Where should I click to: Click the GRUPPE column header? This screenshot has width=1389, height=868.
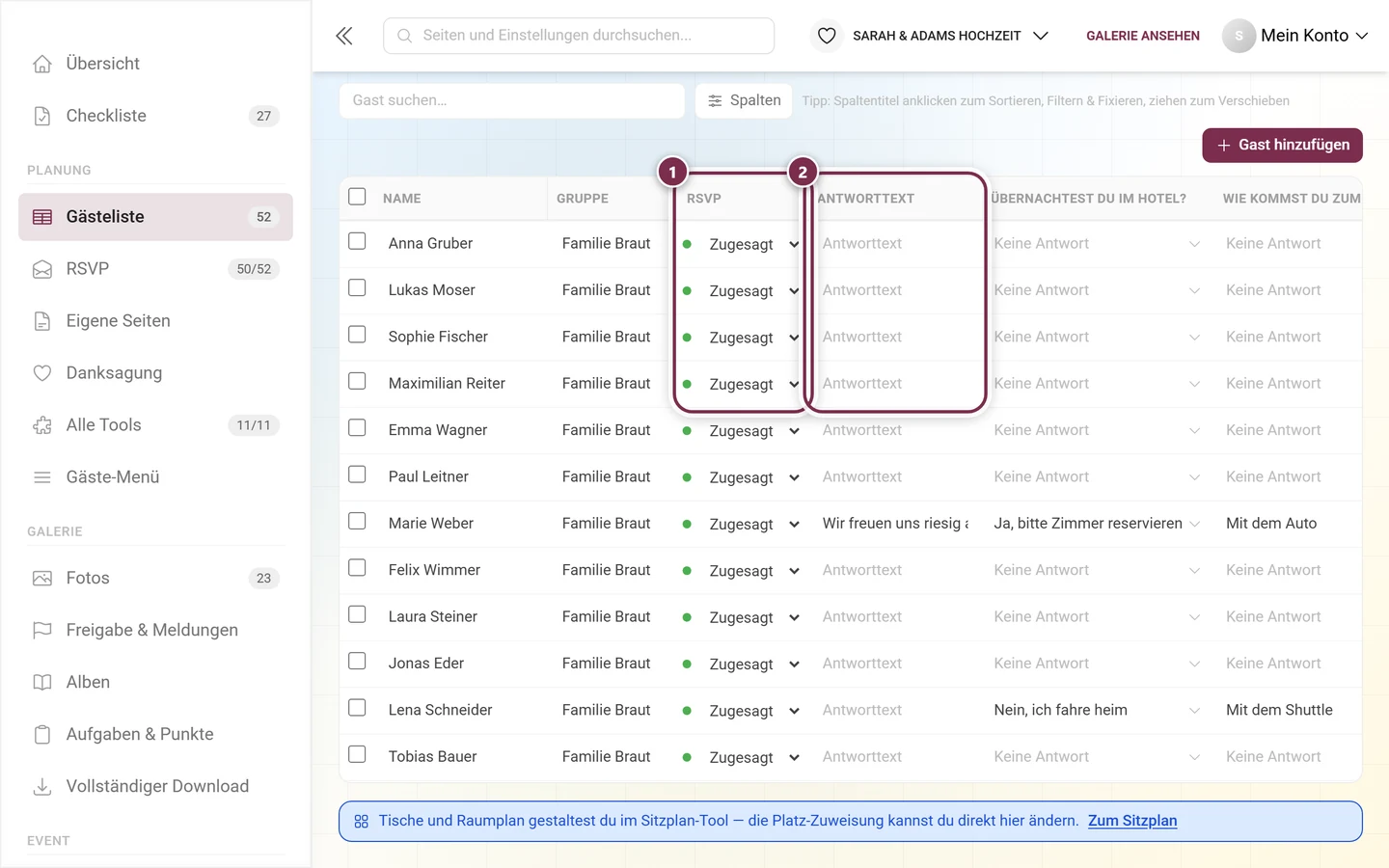point(583,199)
